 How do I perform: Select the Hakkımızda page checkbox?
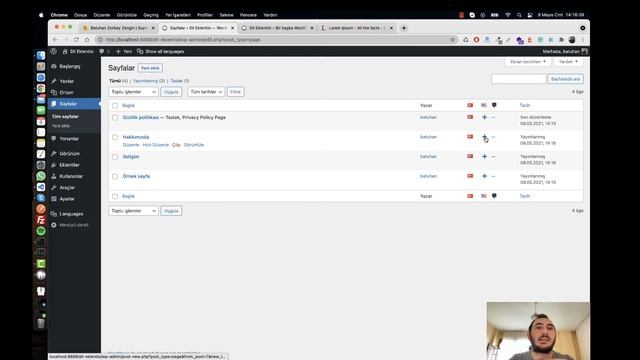pos(115,138)
